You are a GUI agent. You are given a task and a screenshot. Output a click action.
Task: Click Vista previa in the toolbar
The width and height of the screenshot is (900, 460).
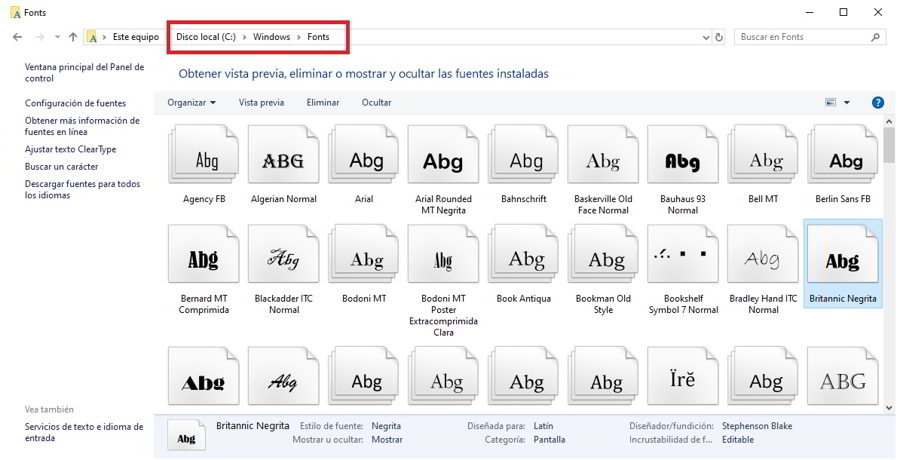[x=261, y=103]
